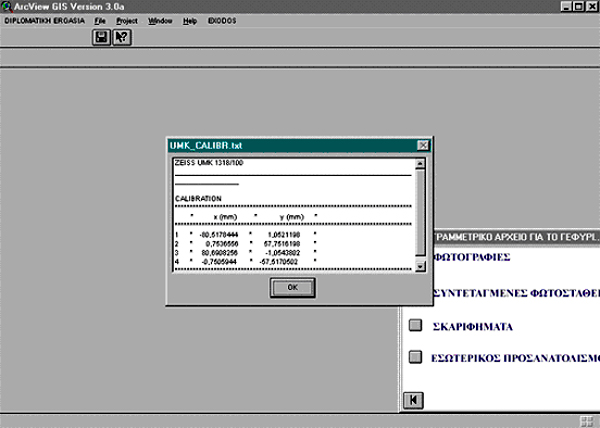The width and height of the screenshot is (600, 428).
Task: Select the ΦΩΤΟΓΡΑΦΙΕΣ option label
Action: 472,257
